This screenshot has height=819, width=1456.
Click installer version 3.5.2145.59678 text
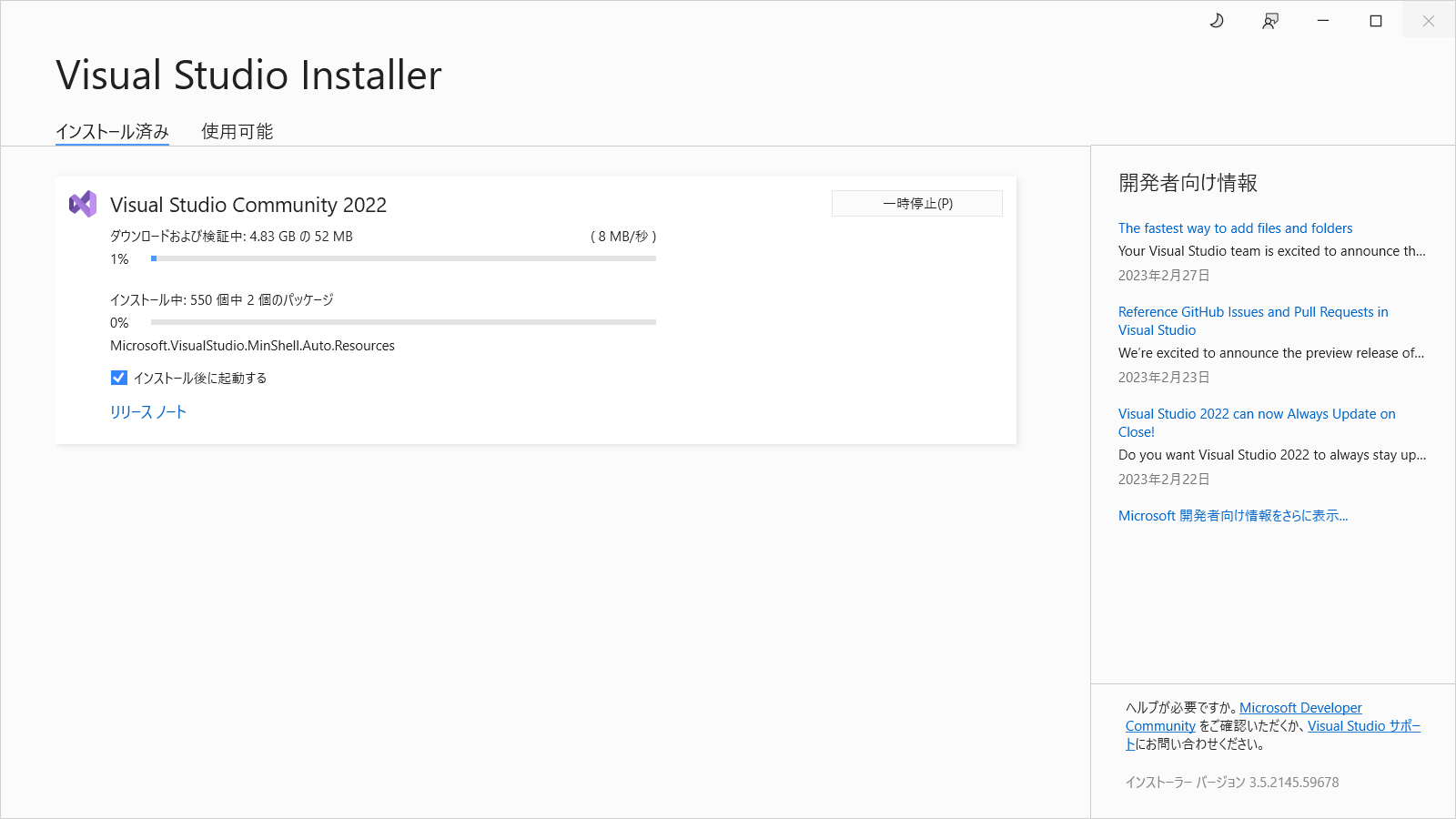click(1232, 783)
